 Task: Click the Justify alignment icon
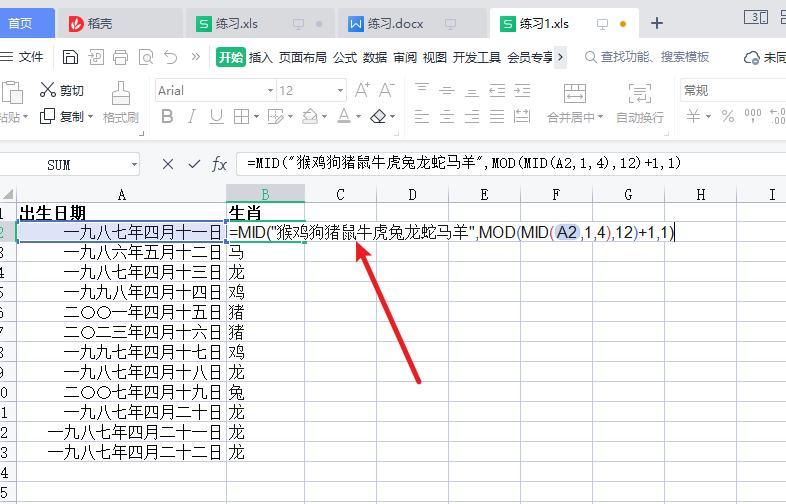click(497, 117)
